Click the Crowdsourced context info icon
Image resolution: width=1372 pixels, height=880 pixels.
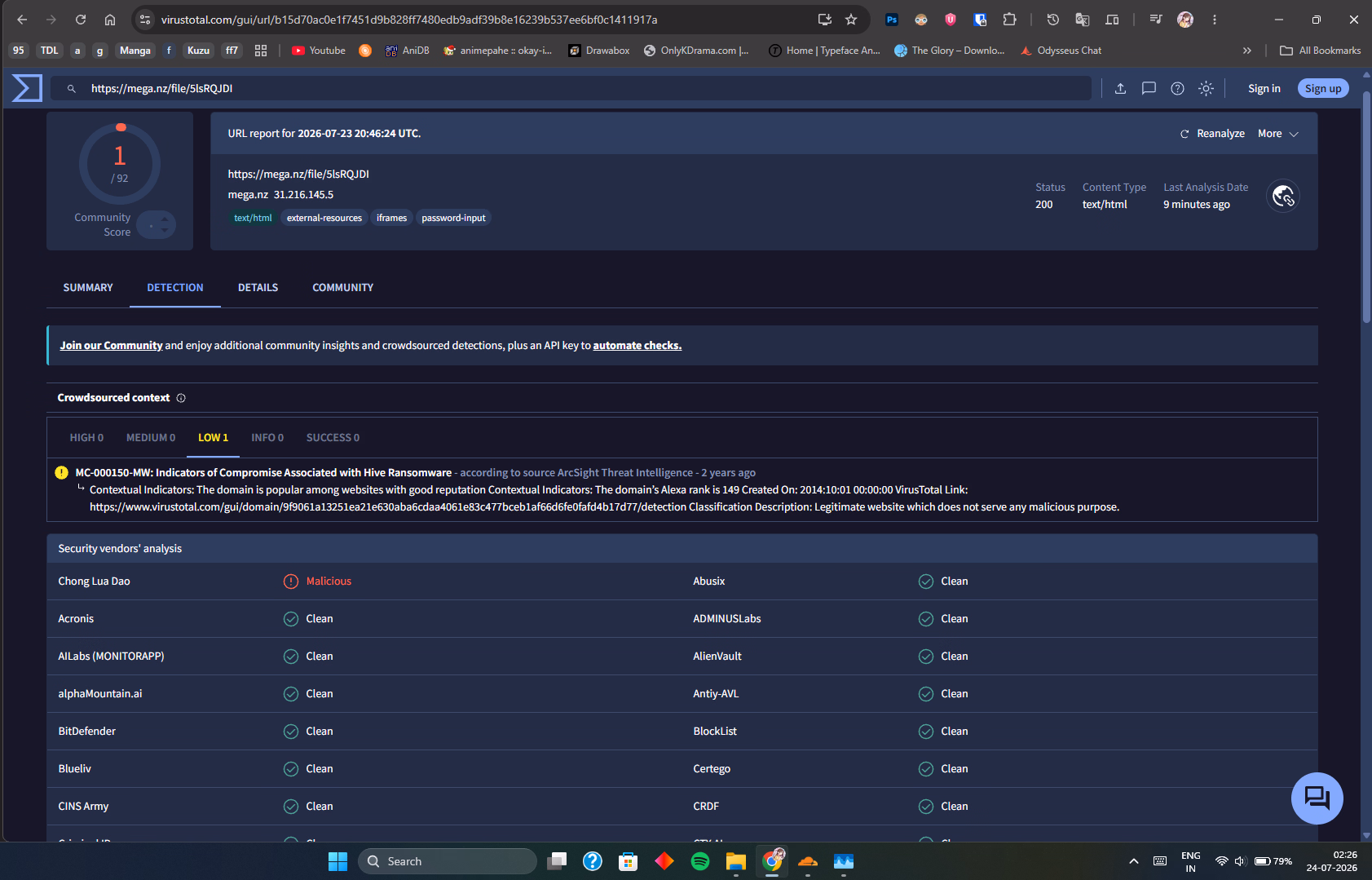(x=181, y=398)
